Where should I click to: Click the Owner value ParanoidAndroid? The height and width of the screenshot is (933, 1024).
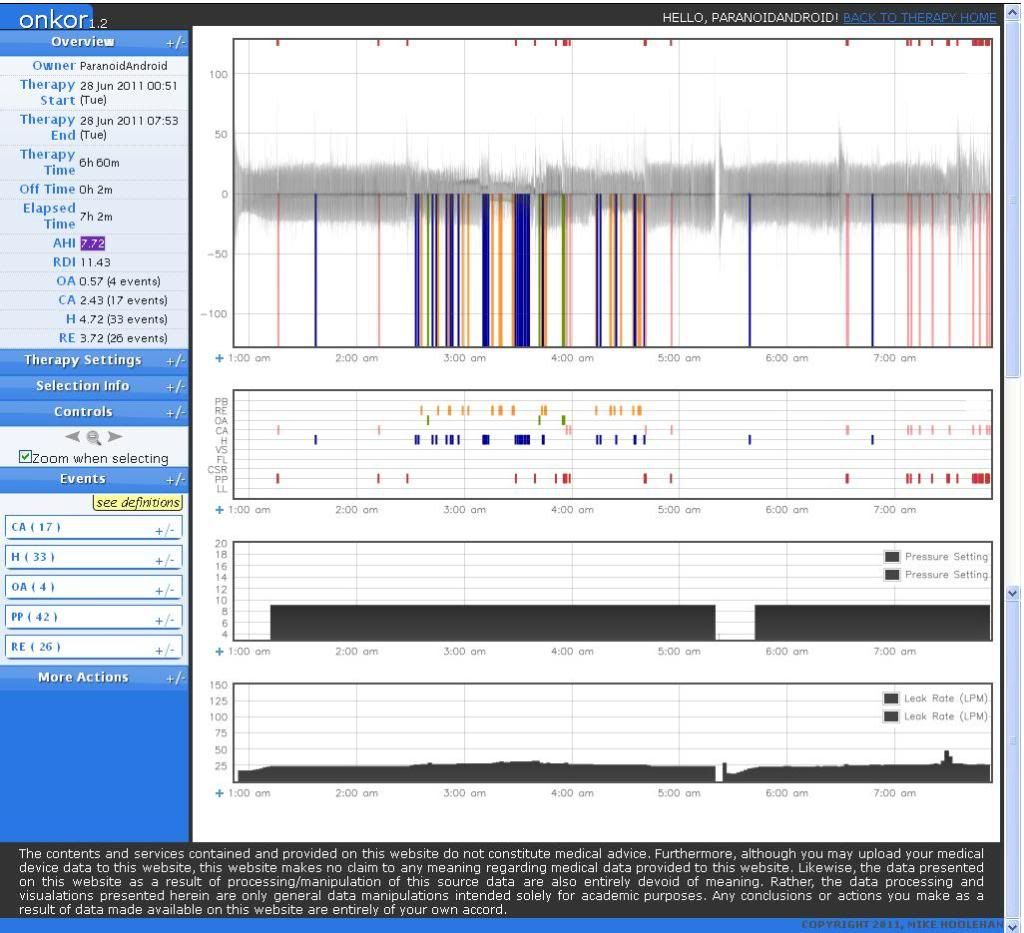[123, 66]
